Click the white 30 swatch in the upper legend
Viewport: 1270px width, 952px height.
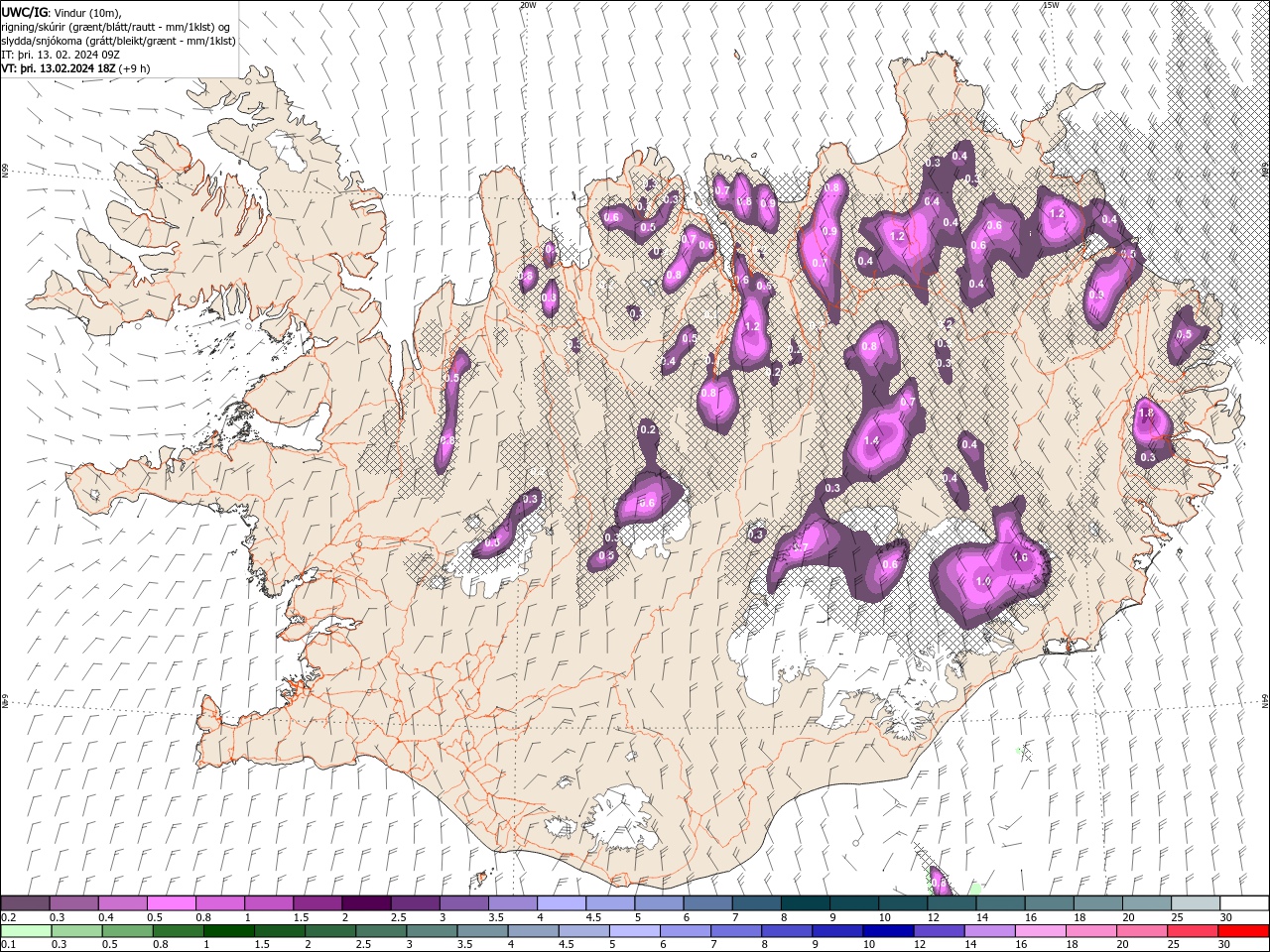click(x=1245, y=903)
